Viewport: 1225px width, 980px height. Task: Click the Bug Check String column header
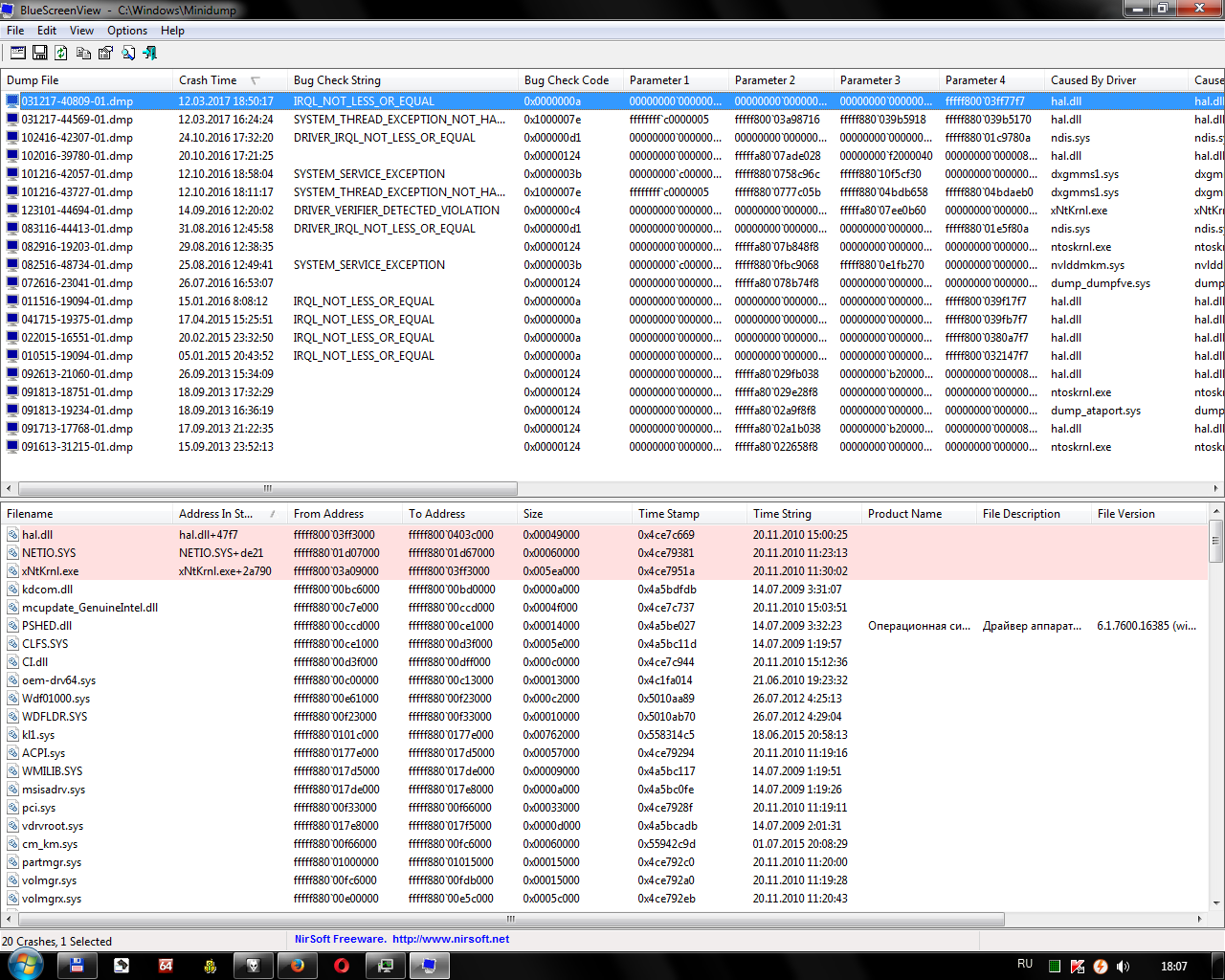pos(403,80)
